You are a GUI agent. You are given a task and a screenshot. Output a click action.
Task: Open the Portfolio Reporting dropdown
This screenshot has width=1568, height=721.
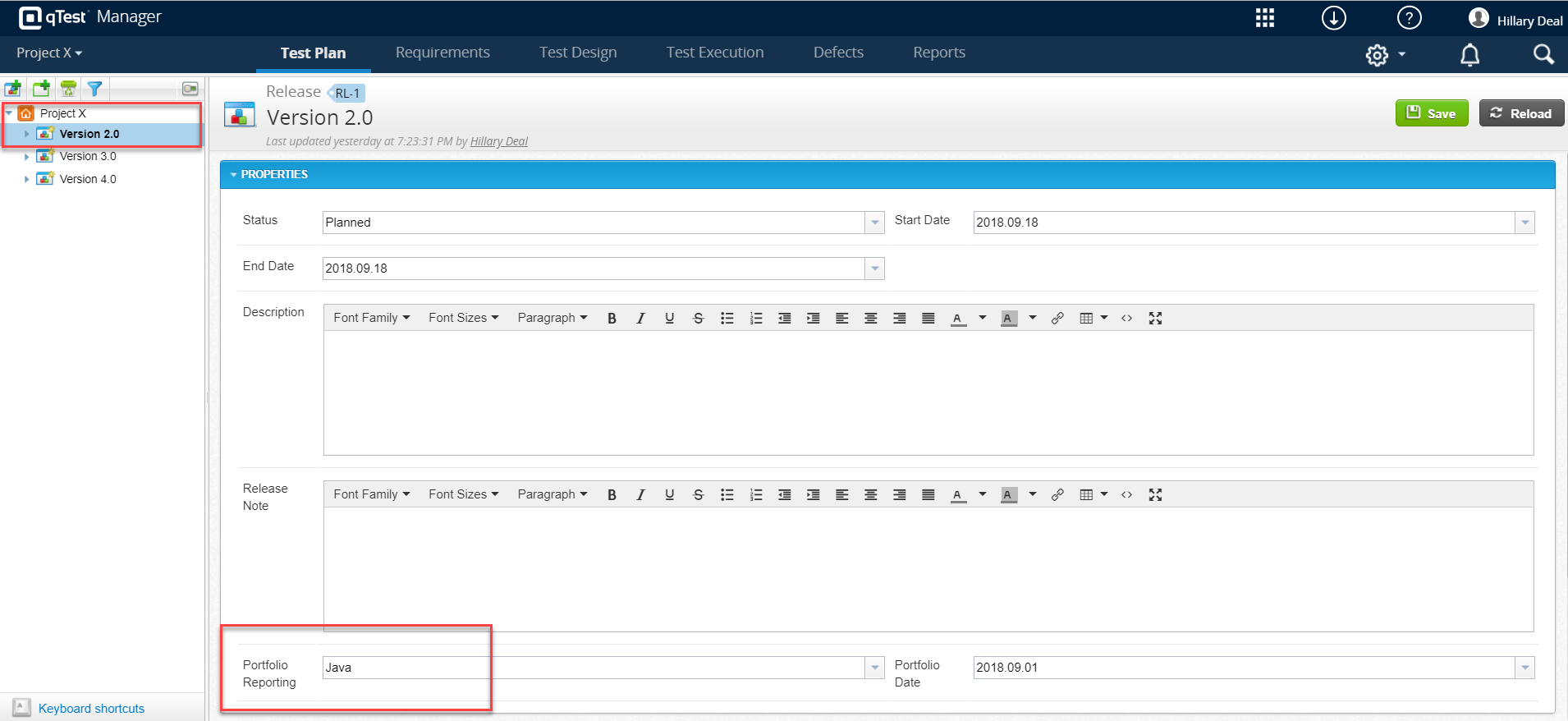(874, 668)
